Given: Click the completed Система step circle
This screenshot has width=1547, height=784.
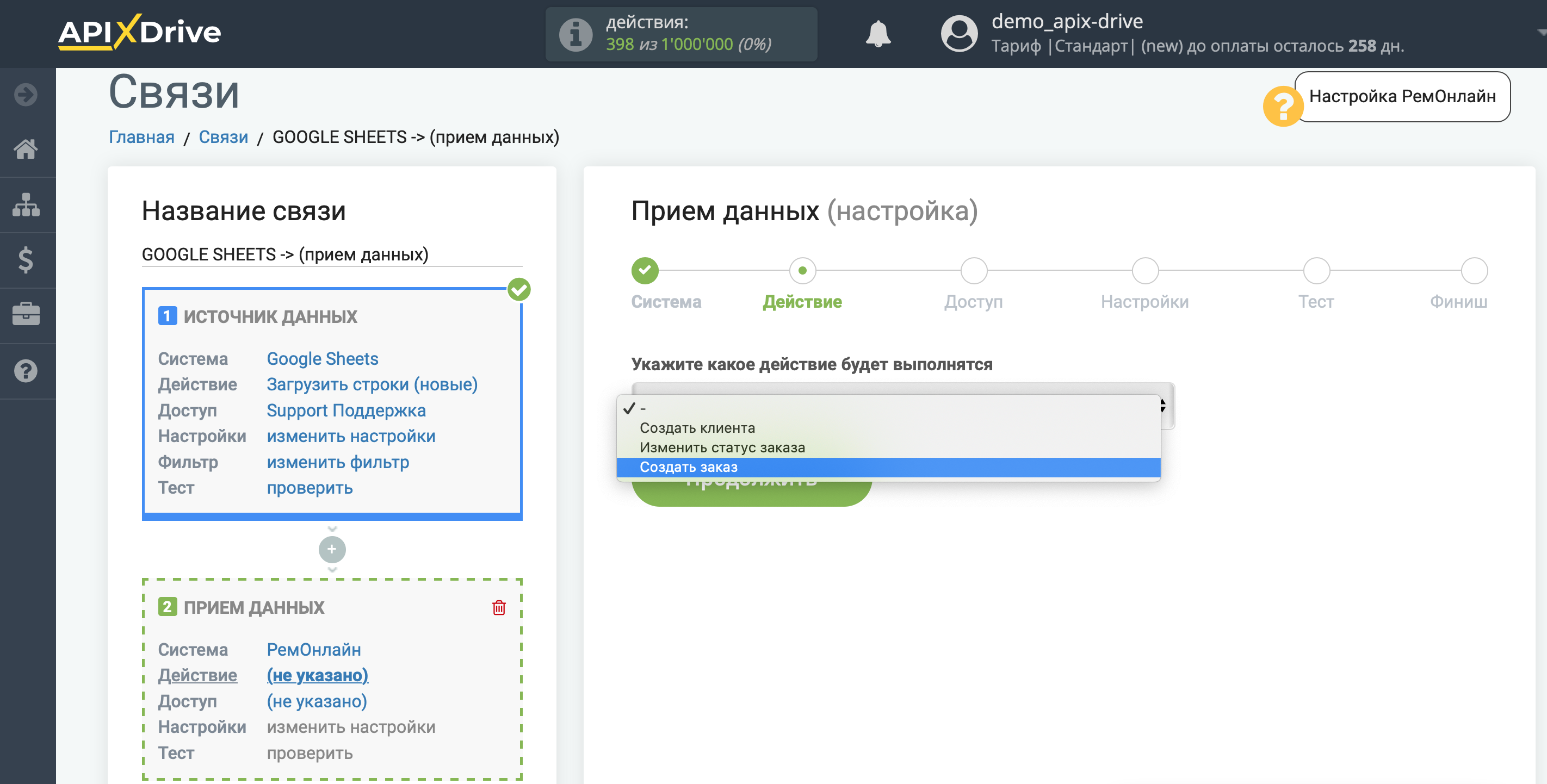Looking at the screenshot, I should pyautogui.click(x=645, y=271).
